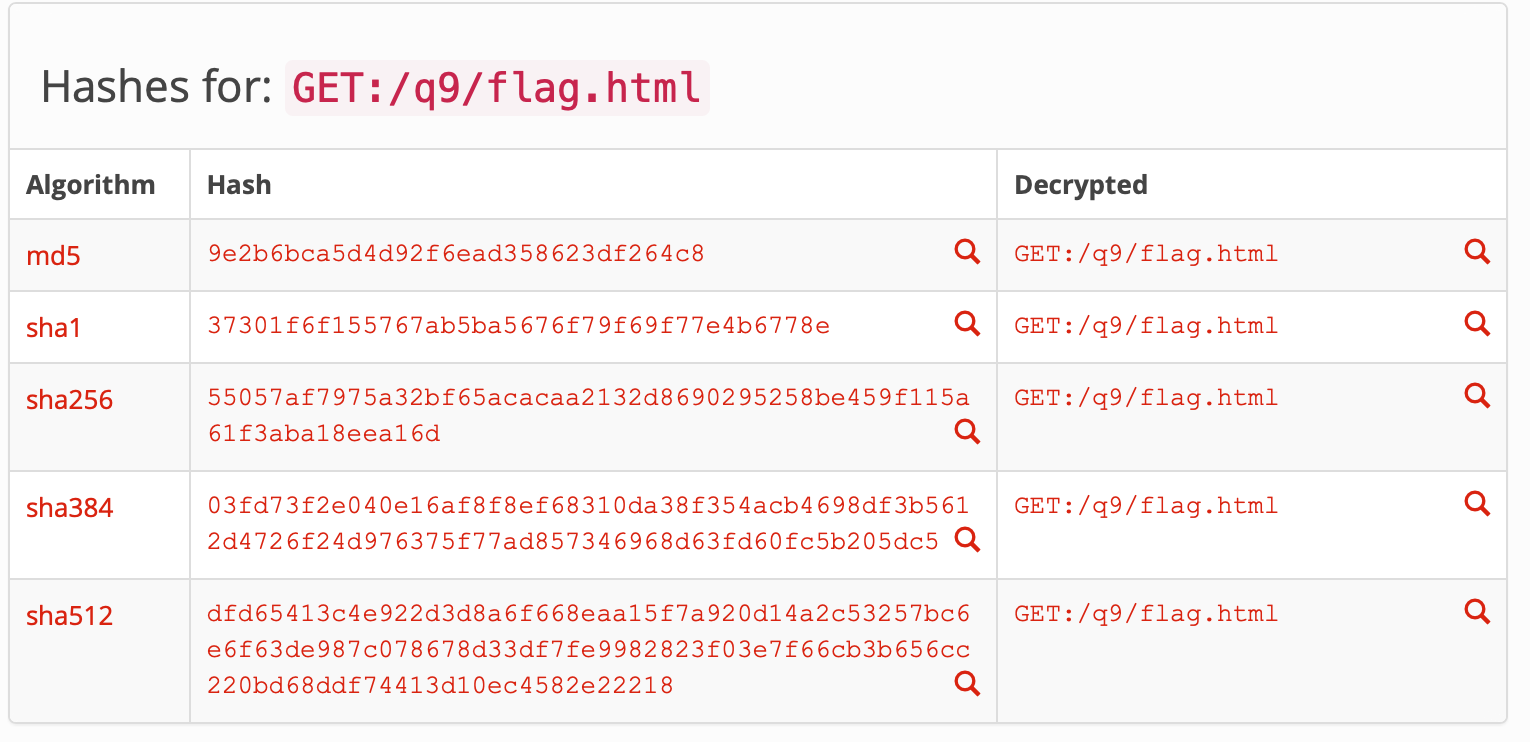Click the Algorithm column header
The image size is (1530, 742).
pyautogui.click(x=90, y=184)
